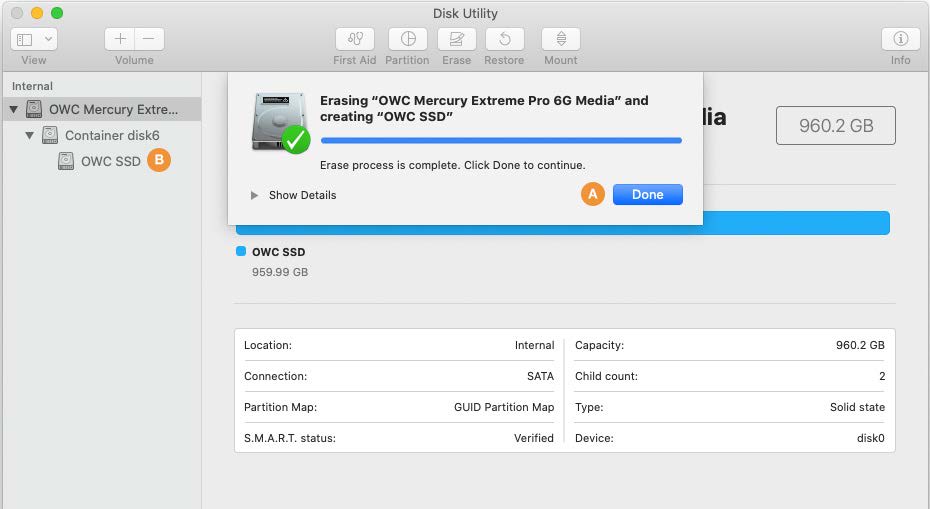930x509 pixels.
Task: Click the OWC SSD legend label
Action: 279,252
